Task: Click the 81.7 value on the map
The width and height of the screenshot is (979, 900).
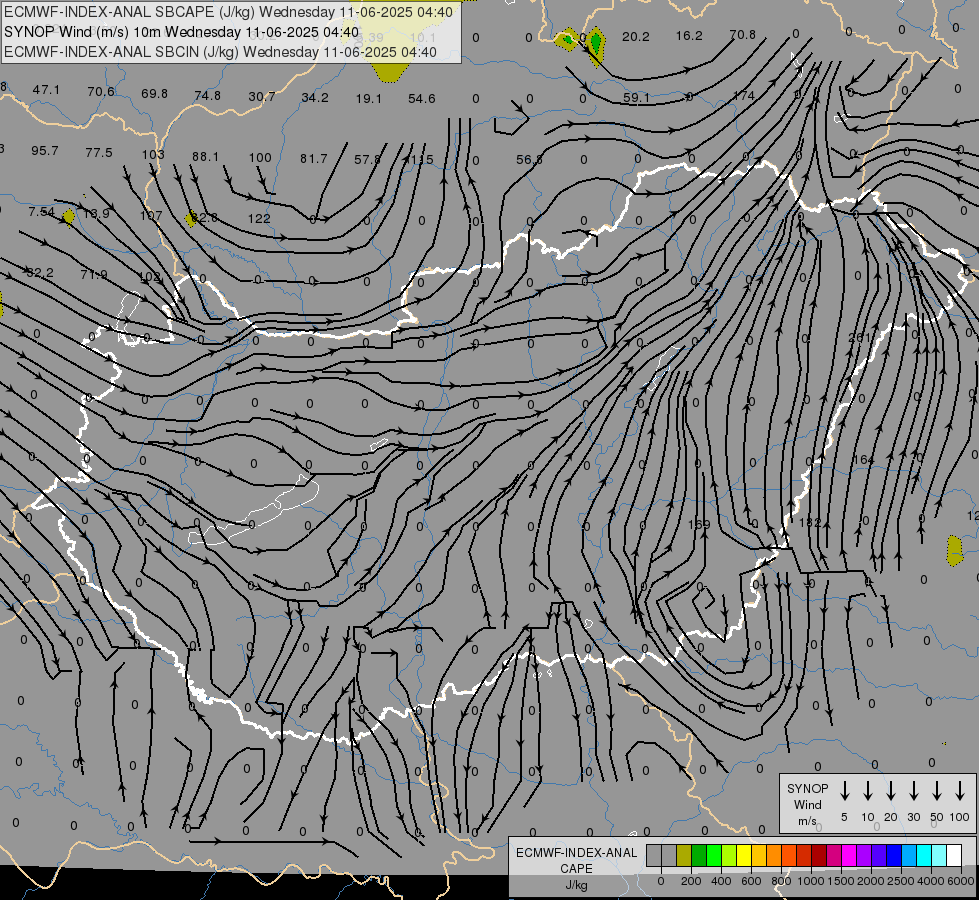Action: point(313,159)
